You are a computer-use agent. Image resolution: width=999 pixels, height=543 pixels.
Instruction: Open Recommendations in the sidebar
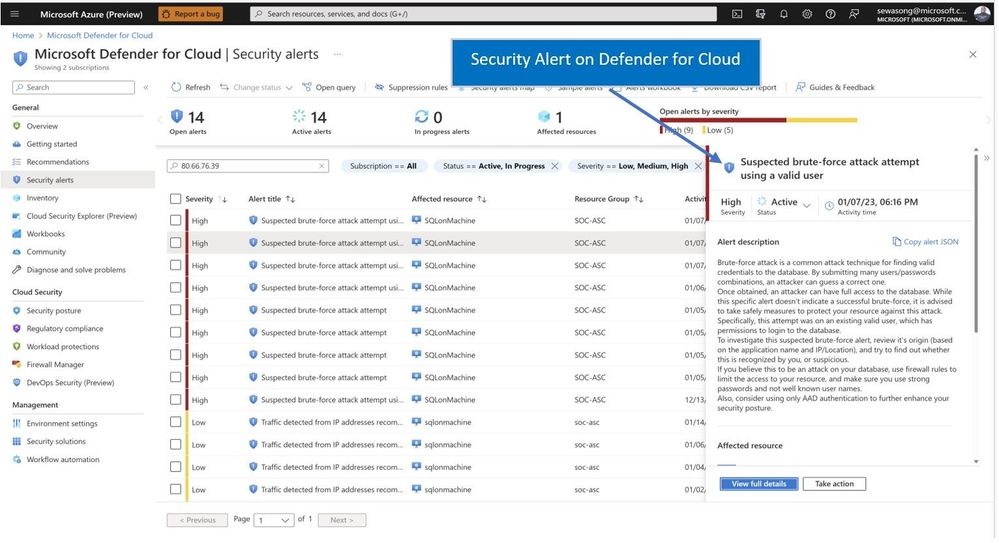click(x=57, y=162)
